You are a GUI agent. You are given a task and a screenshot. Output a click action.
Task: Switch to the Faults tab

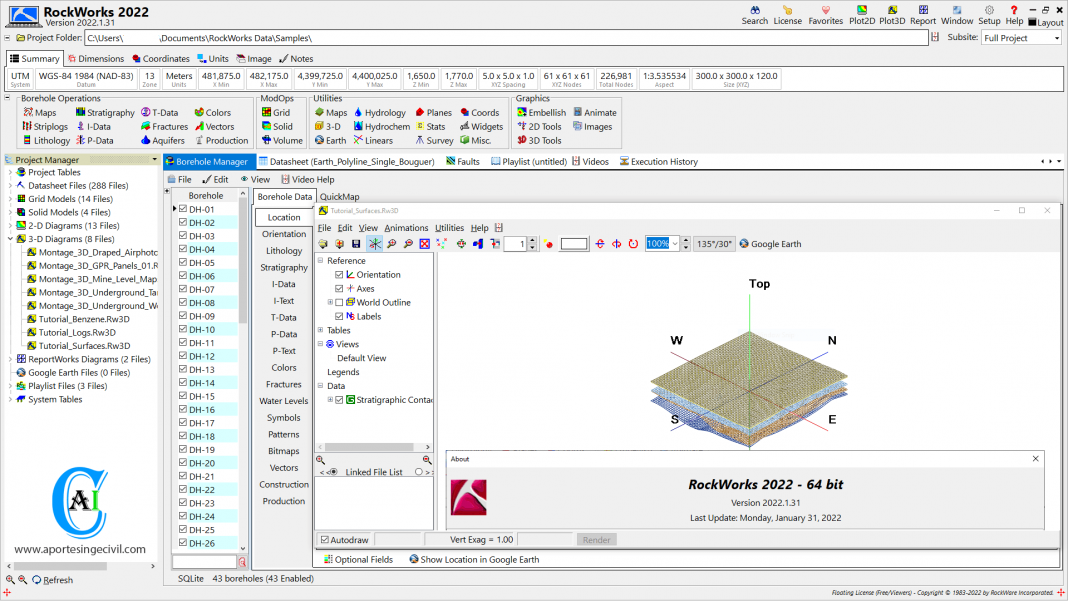point(468,161)
